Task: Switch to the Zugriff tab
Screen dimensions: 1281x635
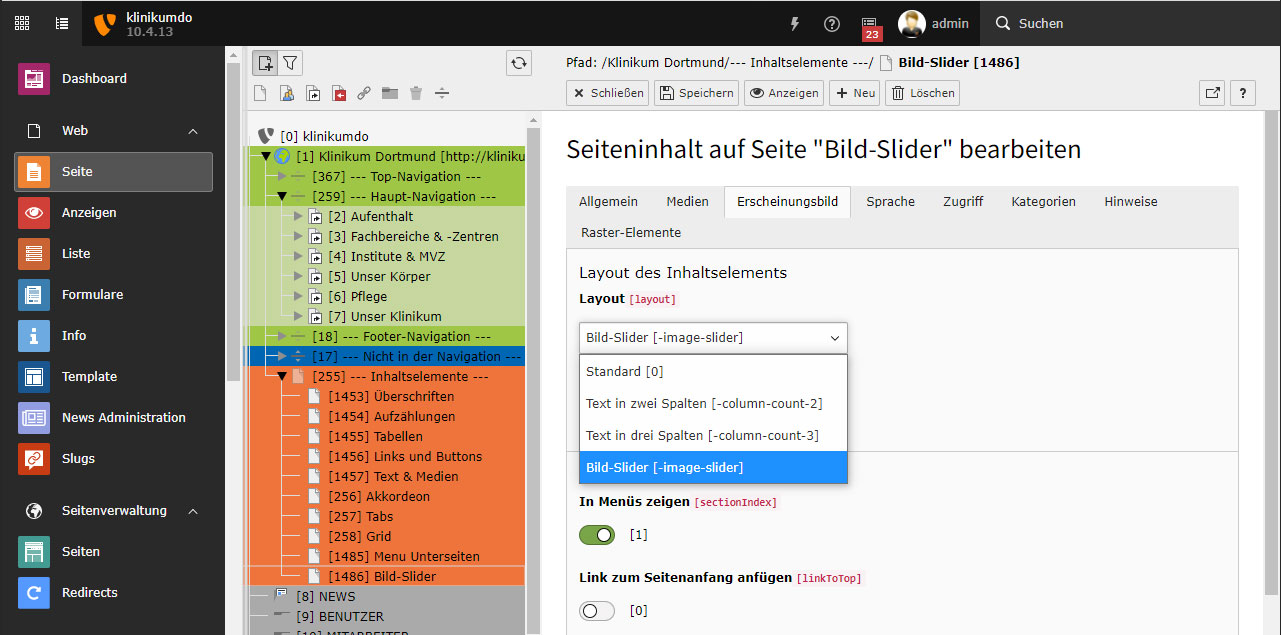Action: tap(963, 202)
